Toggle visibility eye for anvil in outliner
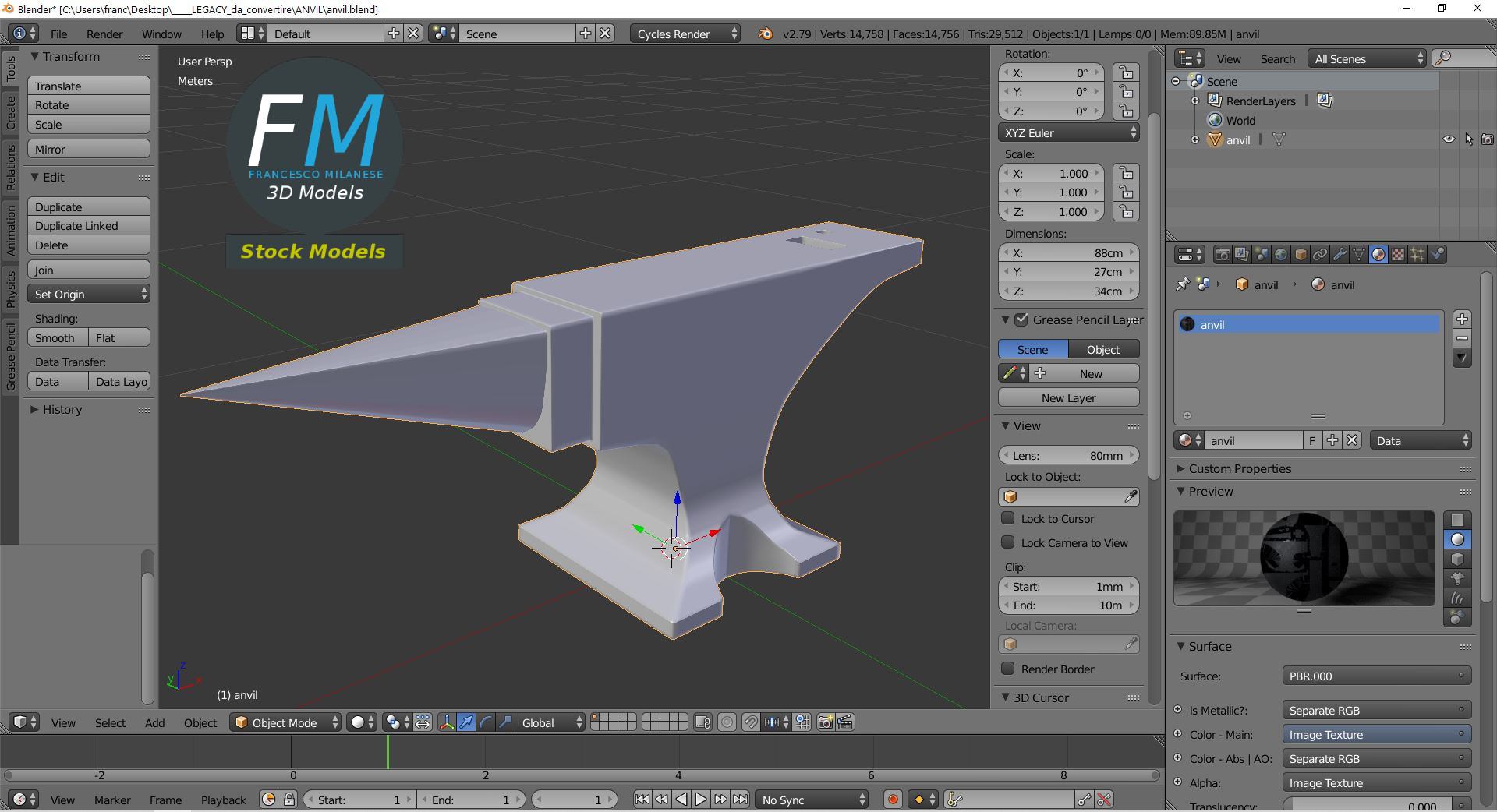This screenshot has height=812, width=1497. click(x=1449, y=139)
